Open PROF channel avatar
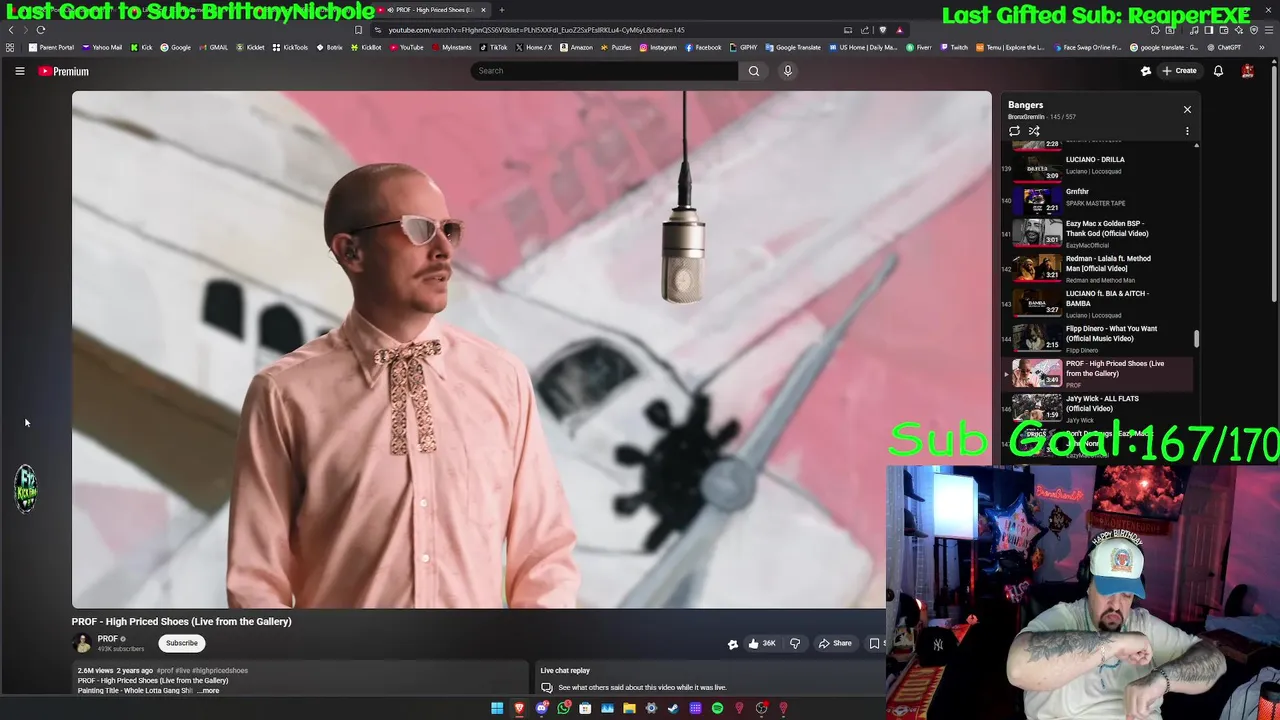 [x=81, y=643]
